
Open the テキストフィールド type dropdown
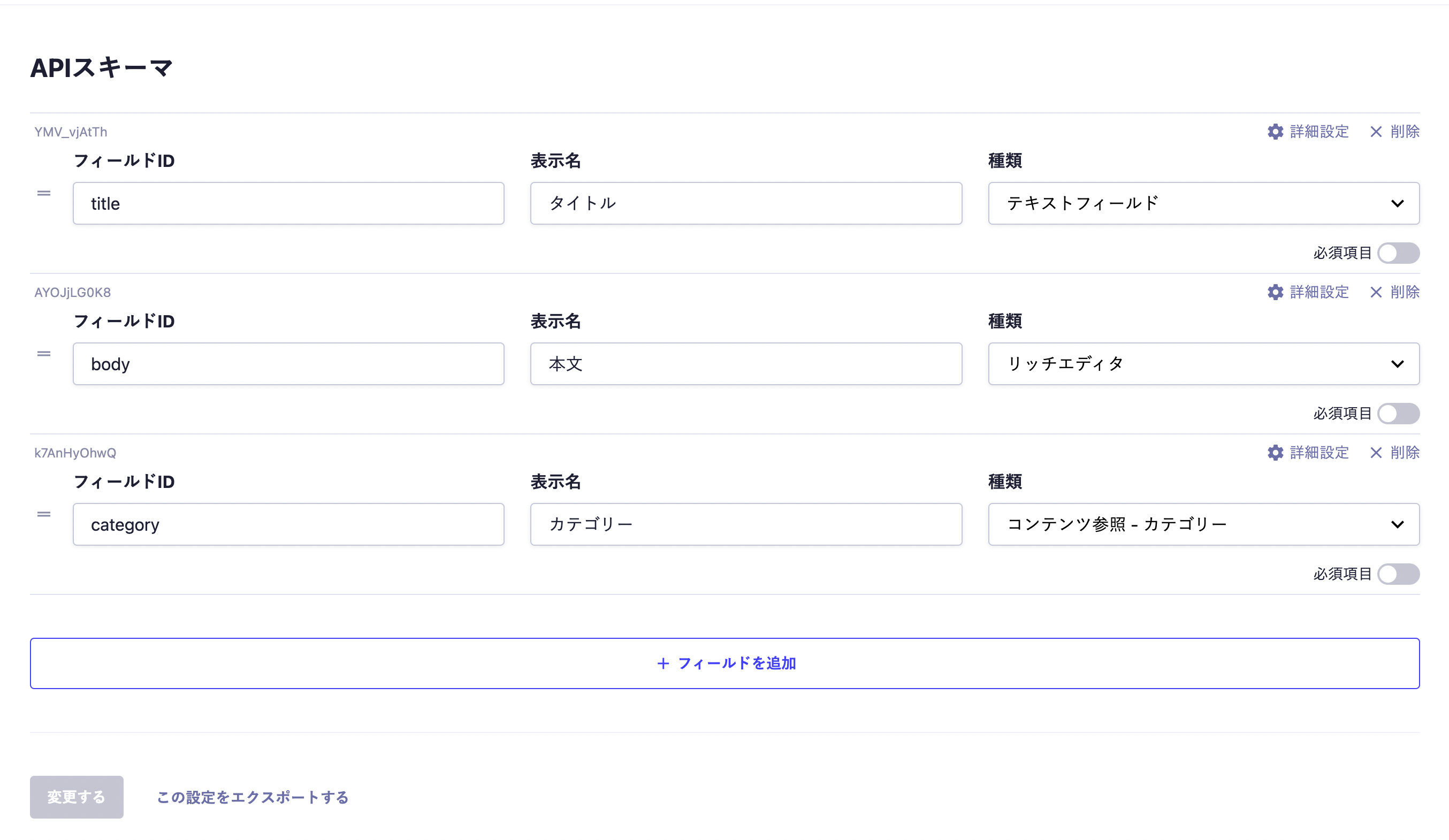pyautogui.click(x=1203, y=203)
